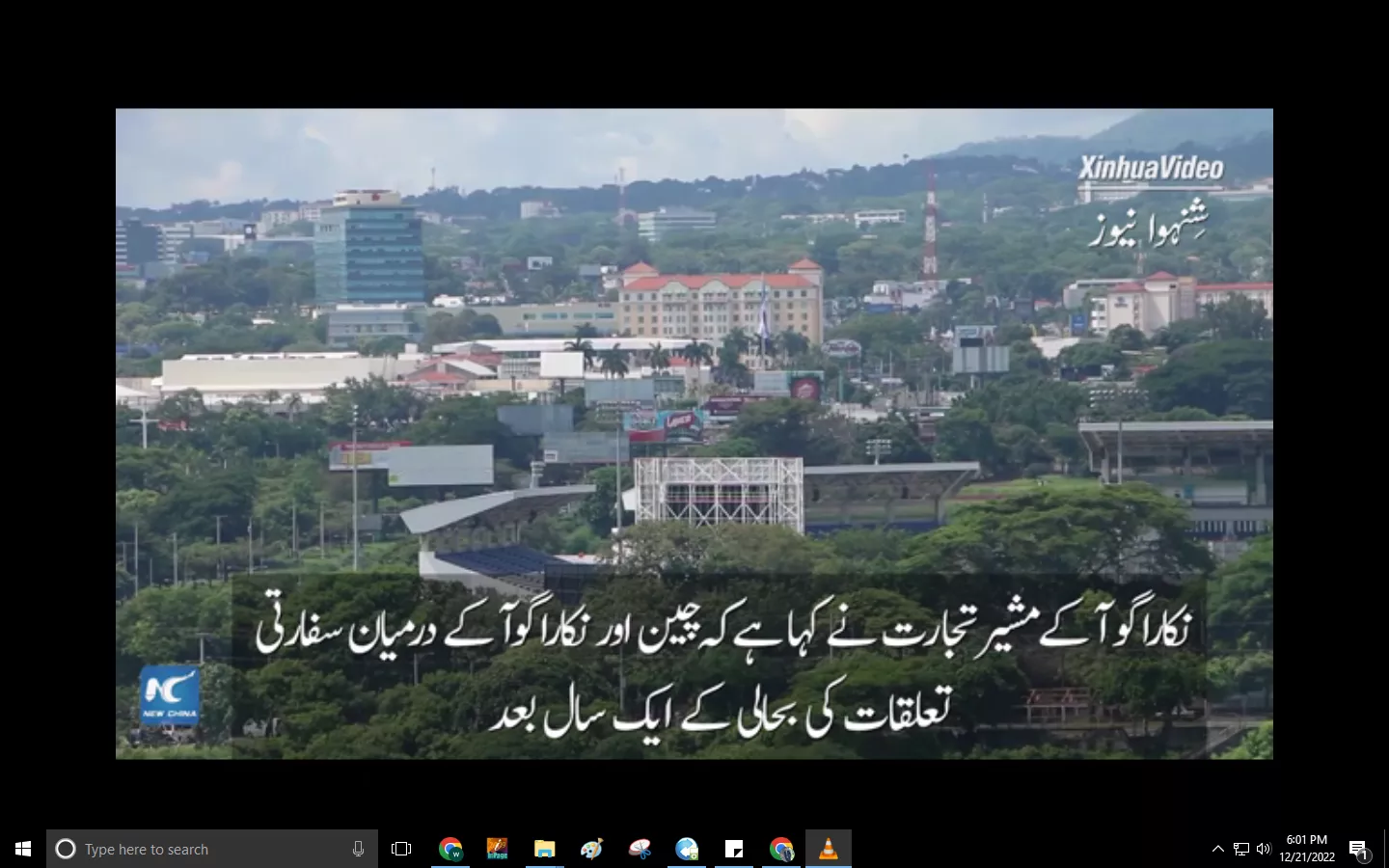The width and height of the screenshot is (1389, 868).
Task: Open the black-and-white note app on taskbar
Action: click(734, 849)
